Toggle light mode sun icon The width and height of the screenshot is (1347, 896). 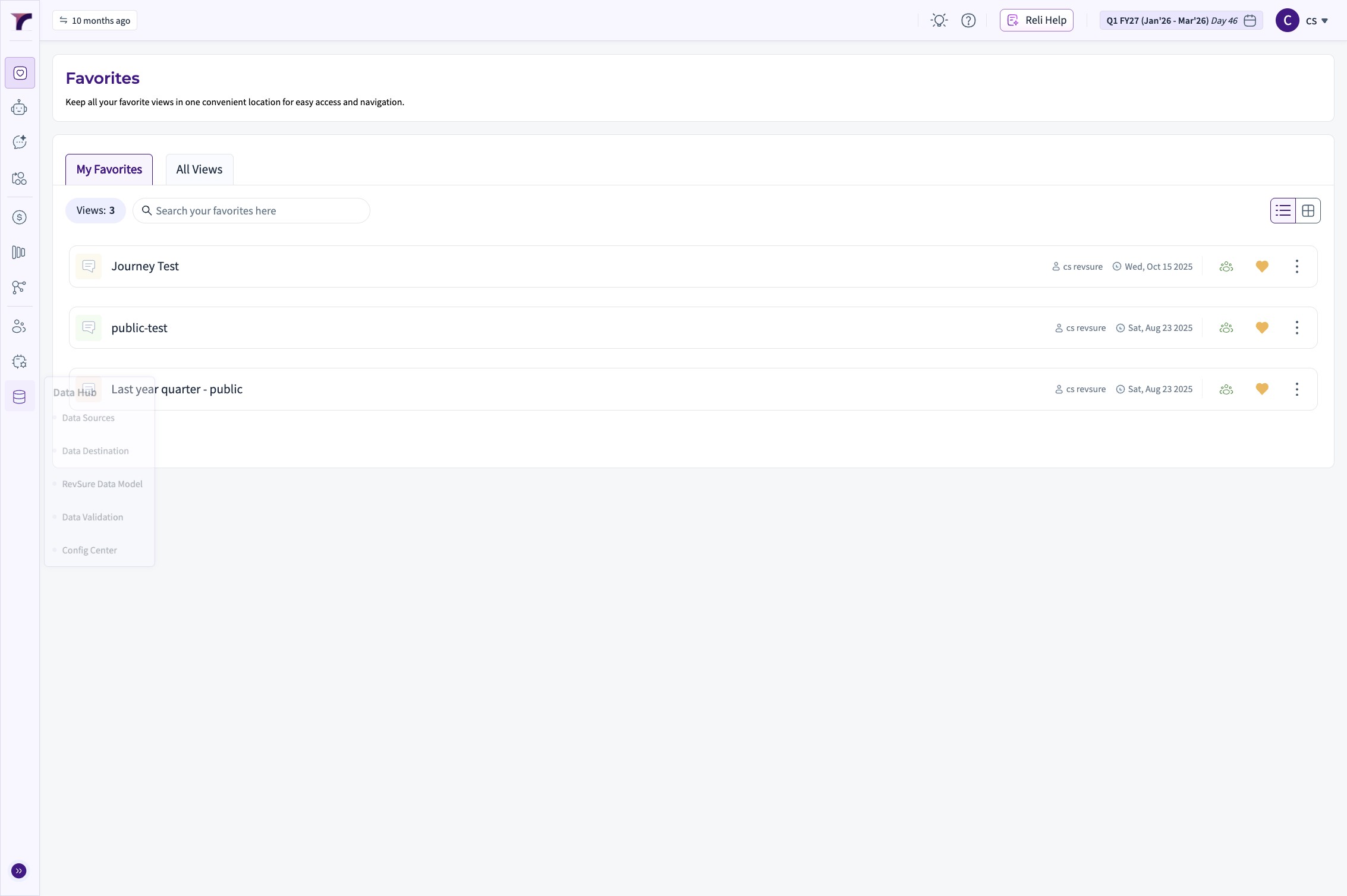point(939,20)
